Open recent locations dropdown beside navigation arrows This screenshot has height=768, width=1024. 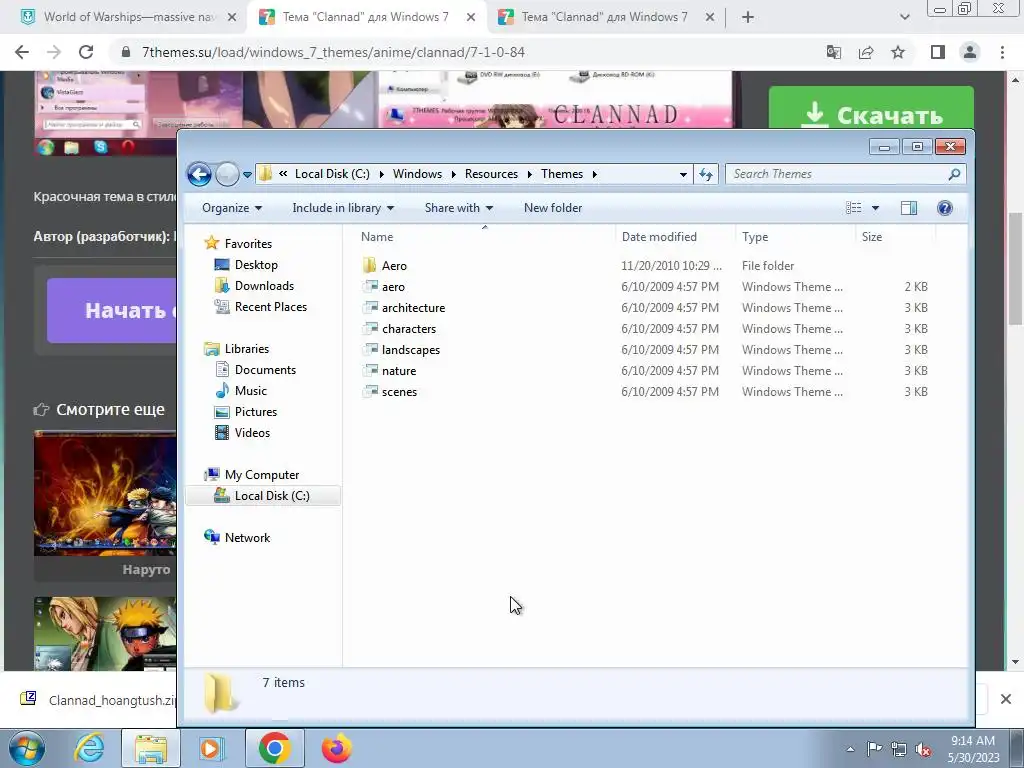point(247,174)
